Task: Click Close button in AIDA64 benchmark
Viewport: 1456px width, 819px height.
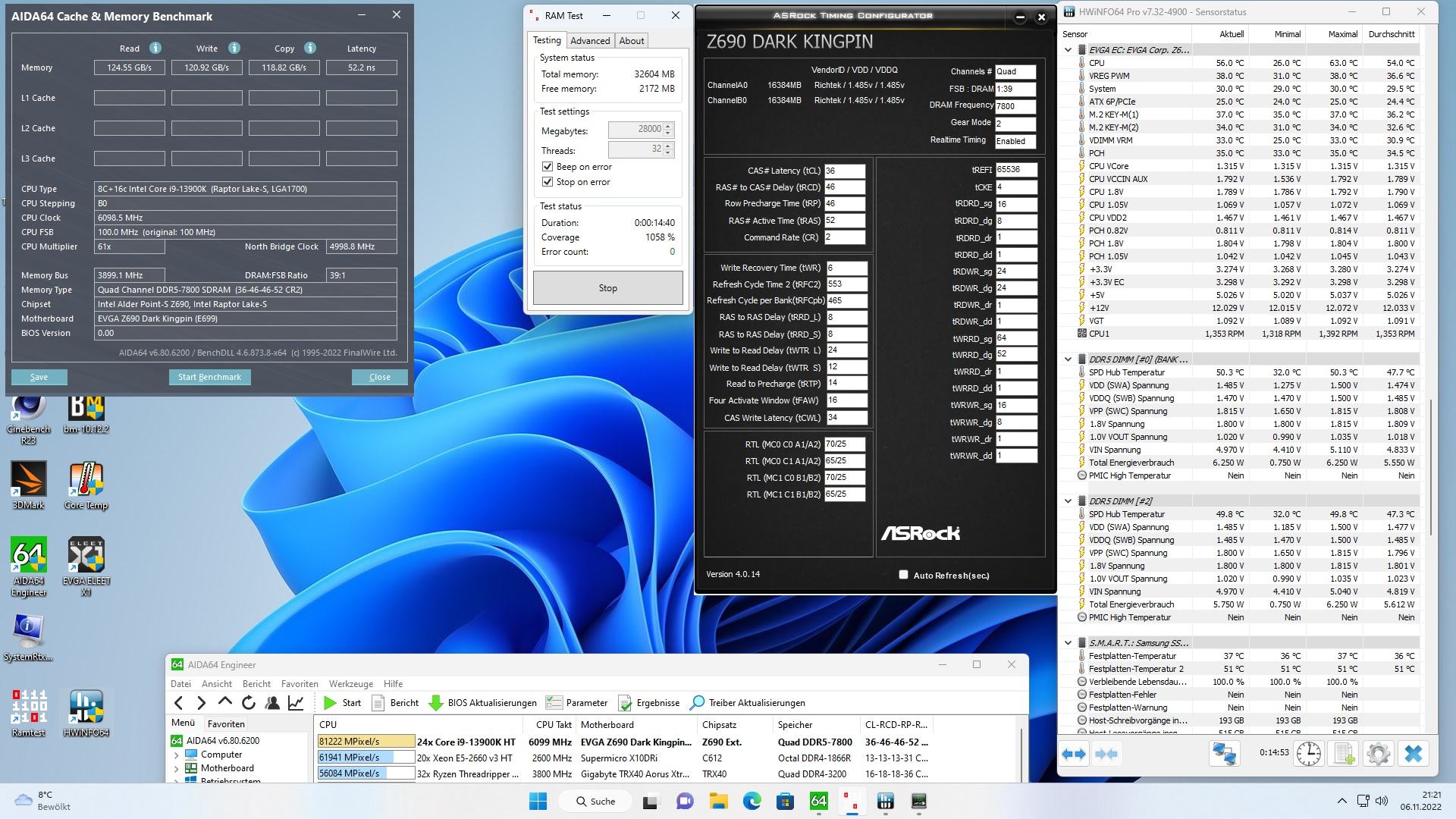Action: click(379, 377)
